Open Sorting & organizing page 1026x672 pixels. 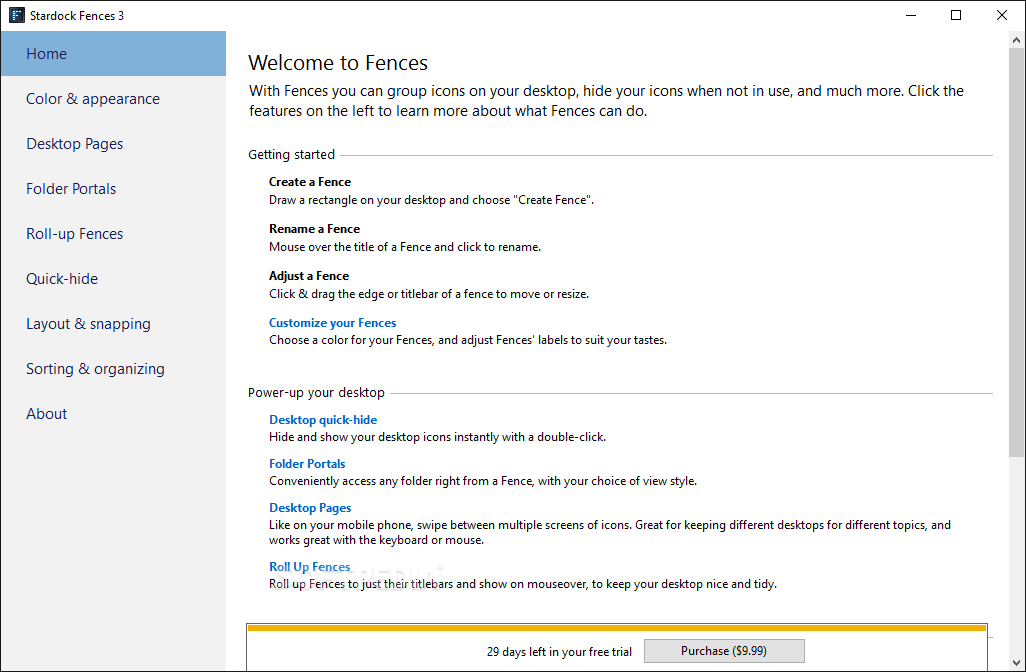point(113,369)
